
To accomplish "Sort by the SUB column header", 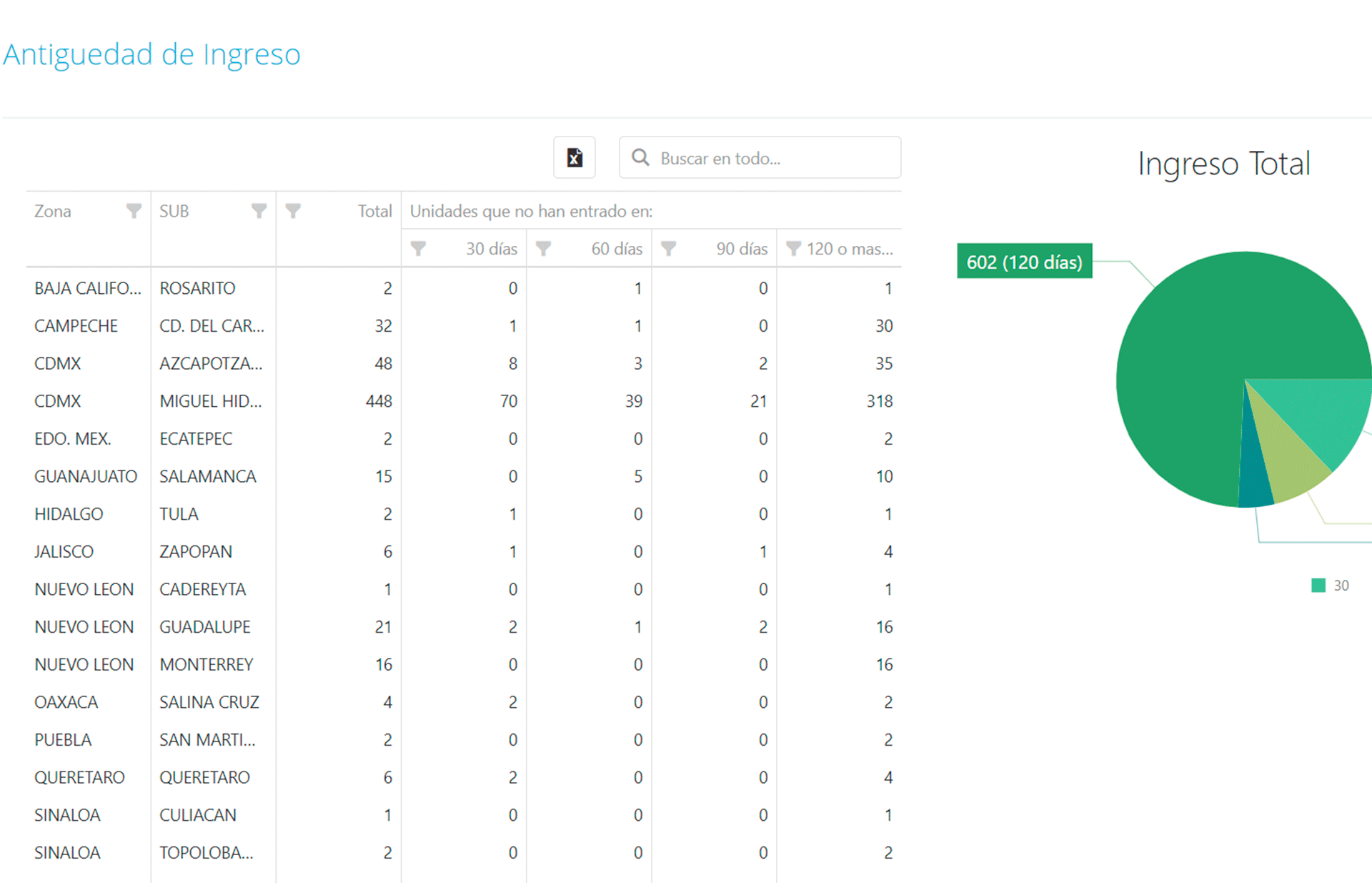I will (174, 211).
